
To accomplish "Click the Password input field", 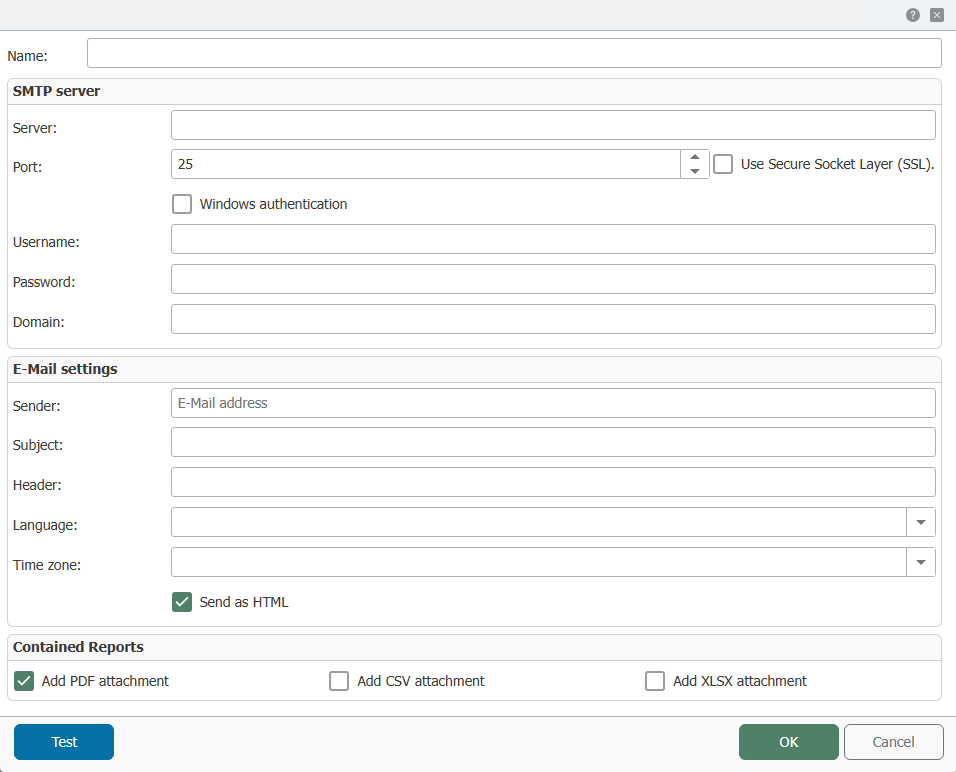I will pyautogui.click(x=554, y=279).
